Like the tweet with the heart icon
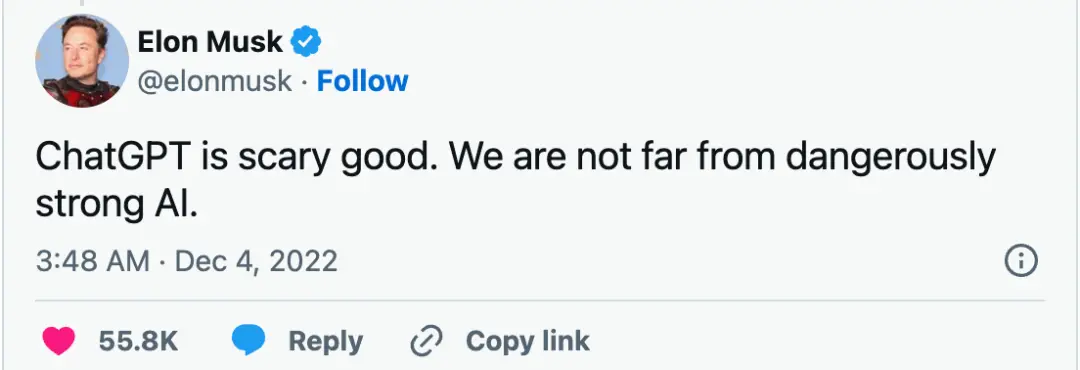Viewport: 1080px width, 370px height. [59, 341]
